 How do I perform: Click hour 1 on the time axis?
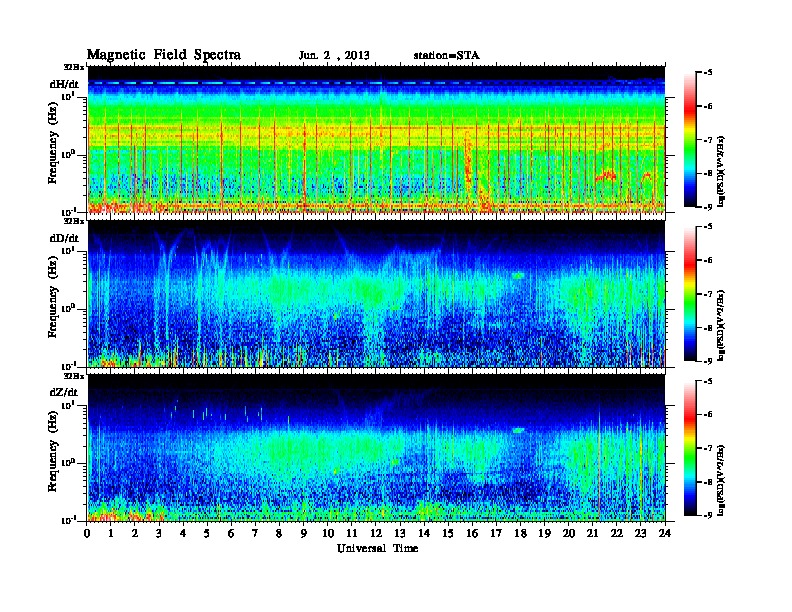coord(112,533)
